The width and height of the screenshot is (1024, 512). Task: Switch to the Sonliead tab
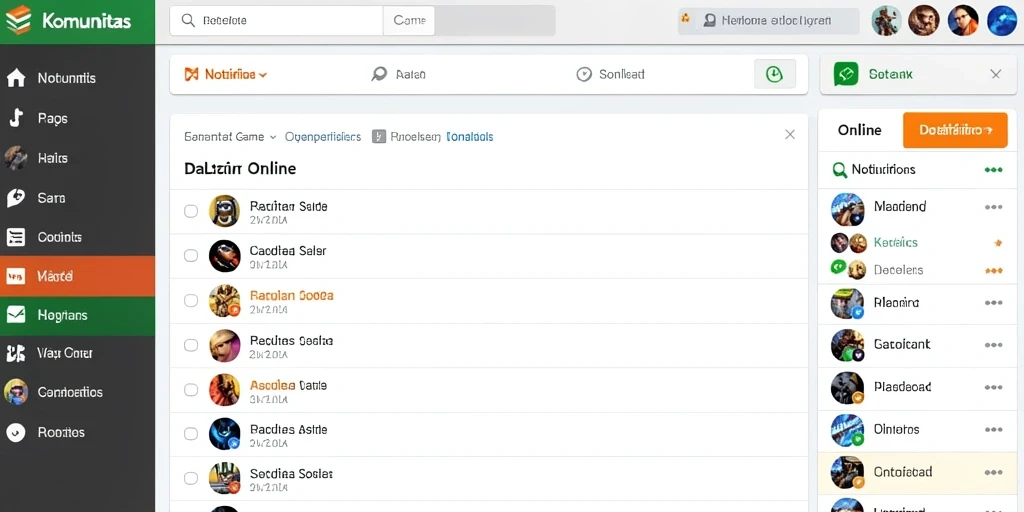611,74
